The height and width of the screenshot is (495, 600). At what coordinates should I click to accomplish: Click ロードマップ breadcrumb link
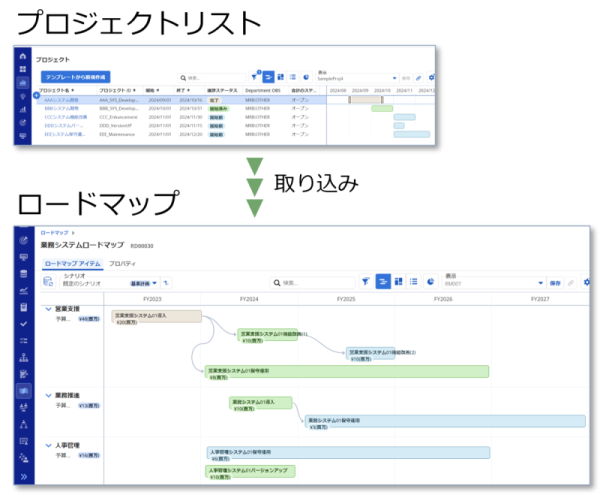54,233
